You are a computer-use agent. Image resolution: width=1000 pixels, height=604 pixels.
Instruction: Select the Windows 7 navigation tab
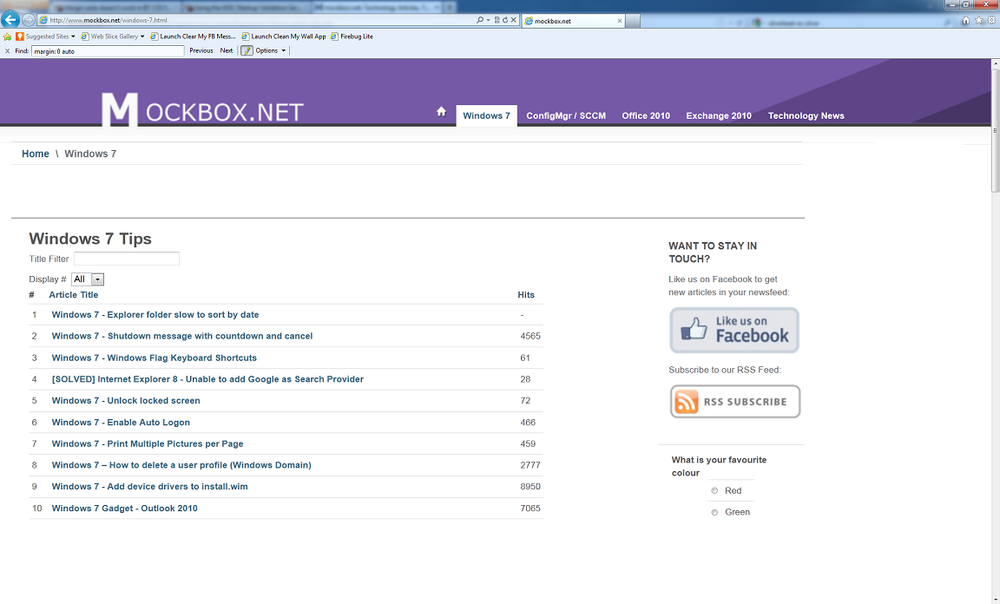(487, 115)
